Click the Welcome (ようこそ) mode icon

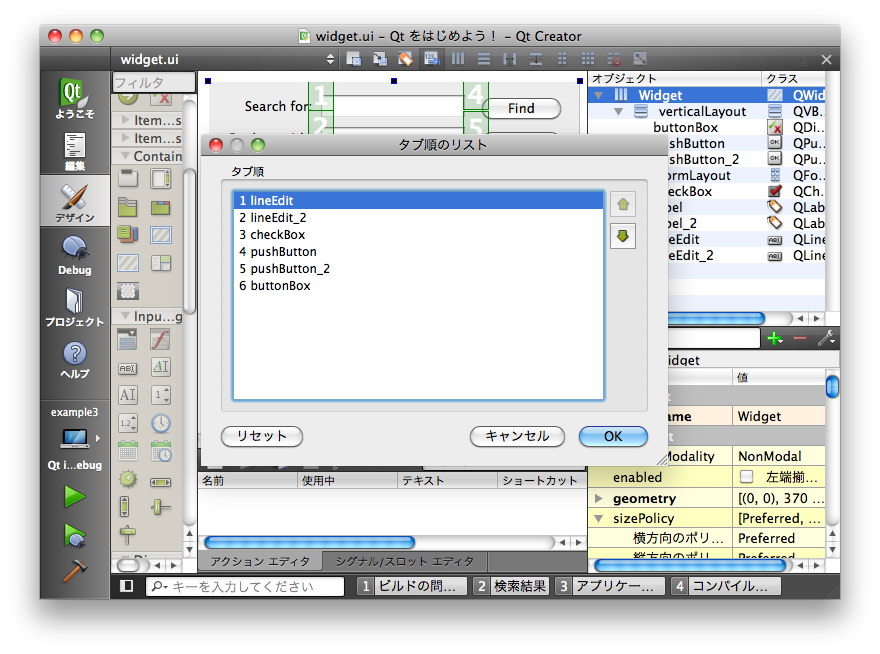[x=74, y=98]
